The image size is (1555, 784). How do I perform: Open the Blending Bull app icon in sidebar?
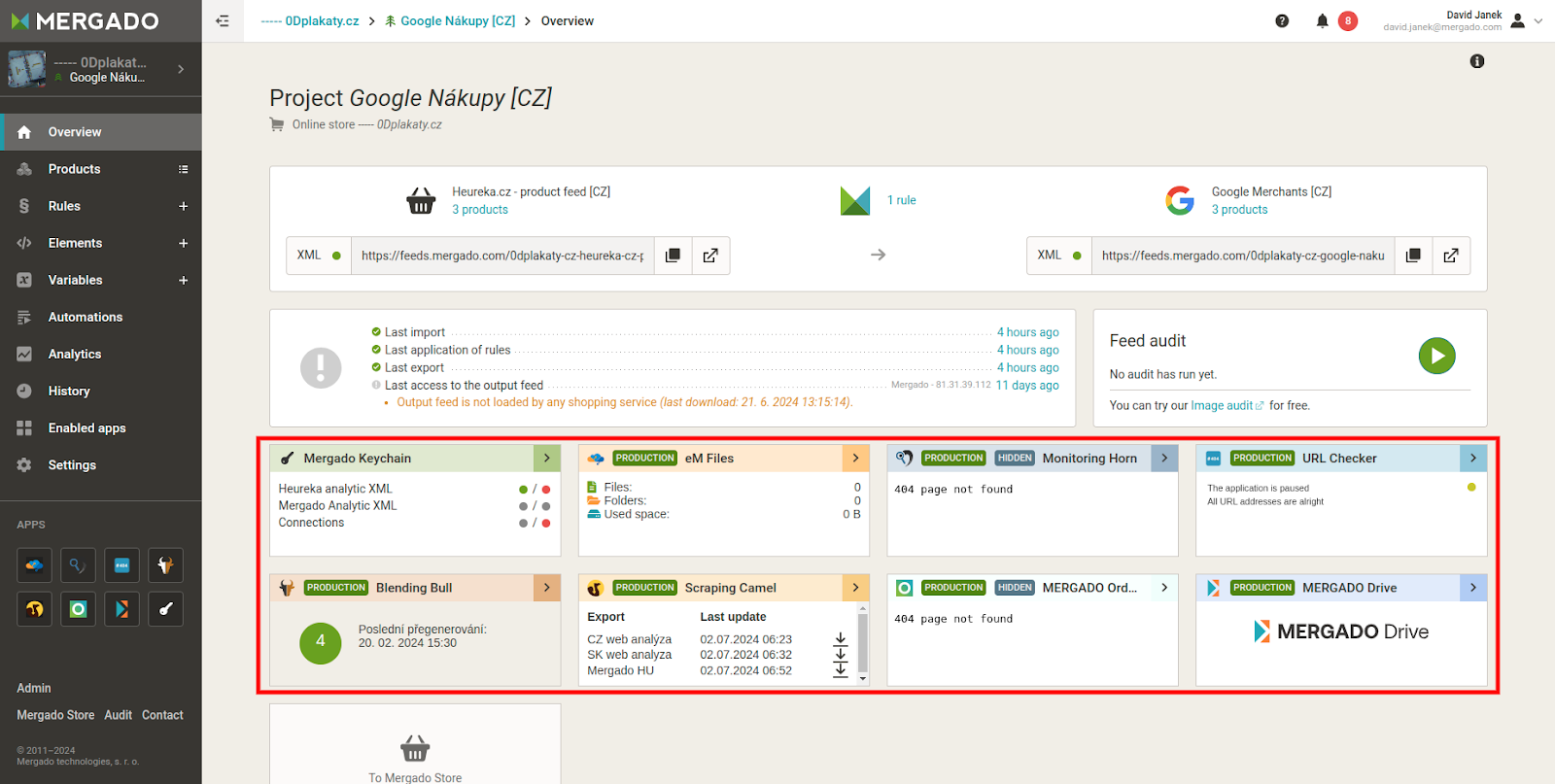[165, 565]
